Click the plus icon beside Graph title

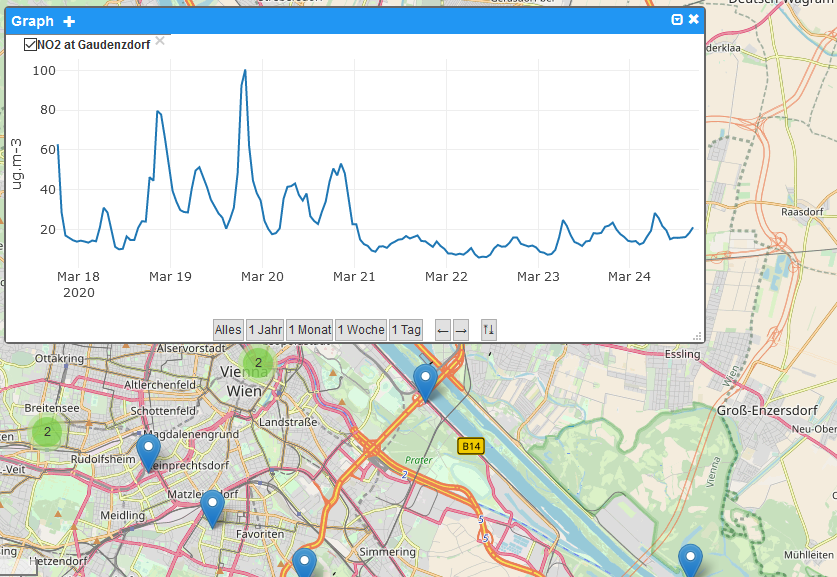(69, 21)
